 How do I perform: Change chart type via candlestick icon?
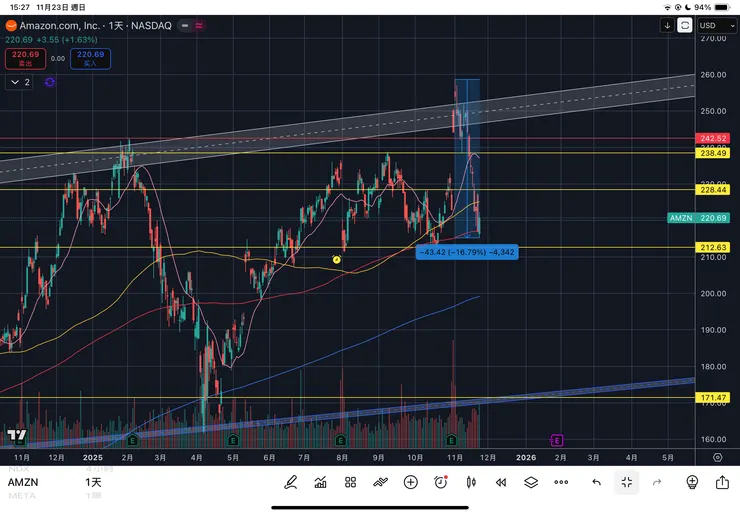471,482
